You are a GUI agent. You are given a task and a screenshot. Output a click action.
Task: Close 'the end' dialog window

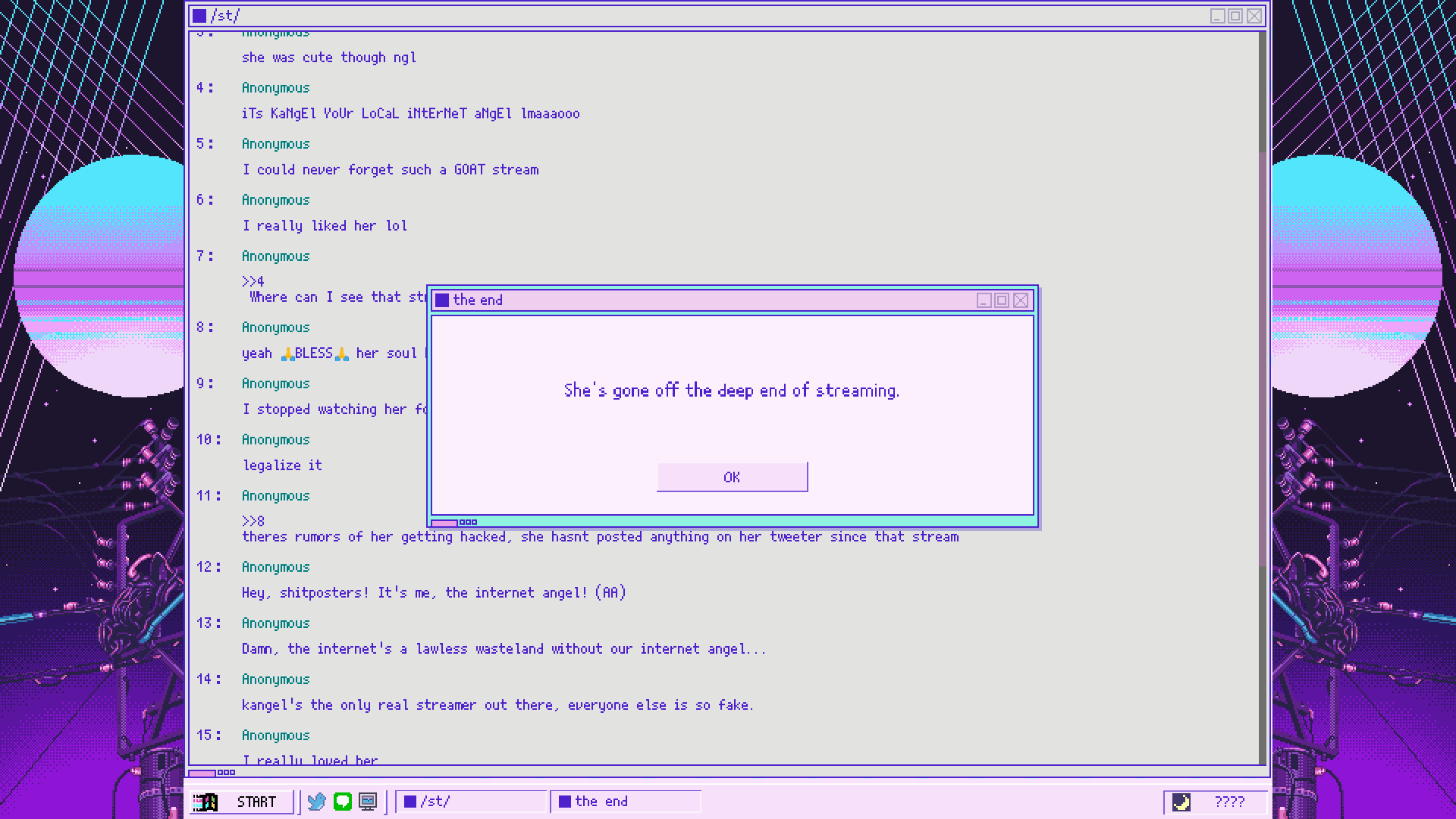click(1021, 300)
